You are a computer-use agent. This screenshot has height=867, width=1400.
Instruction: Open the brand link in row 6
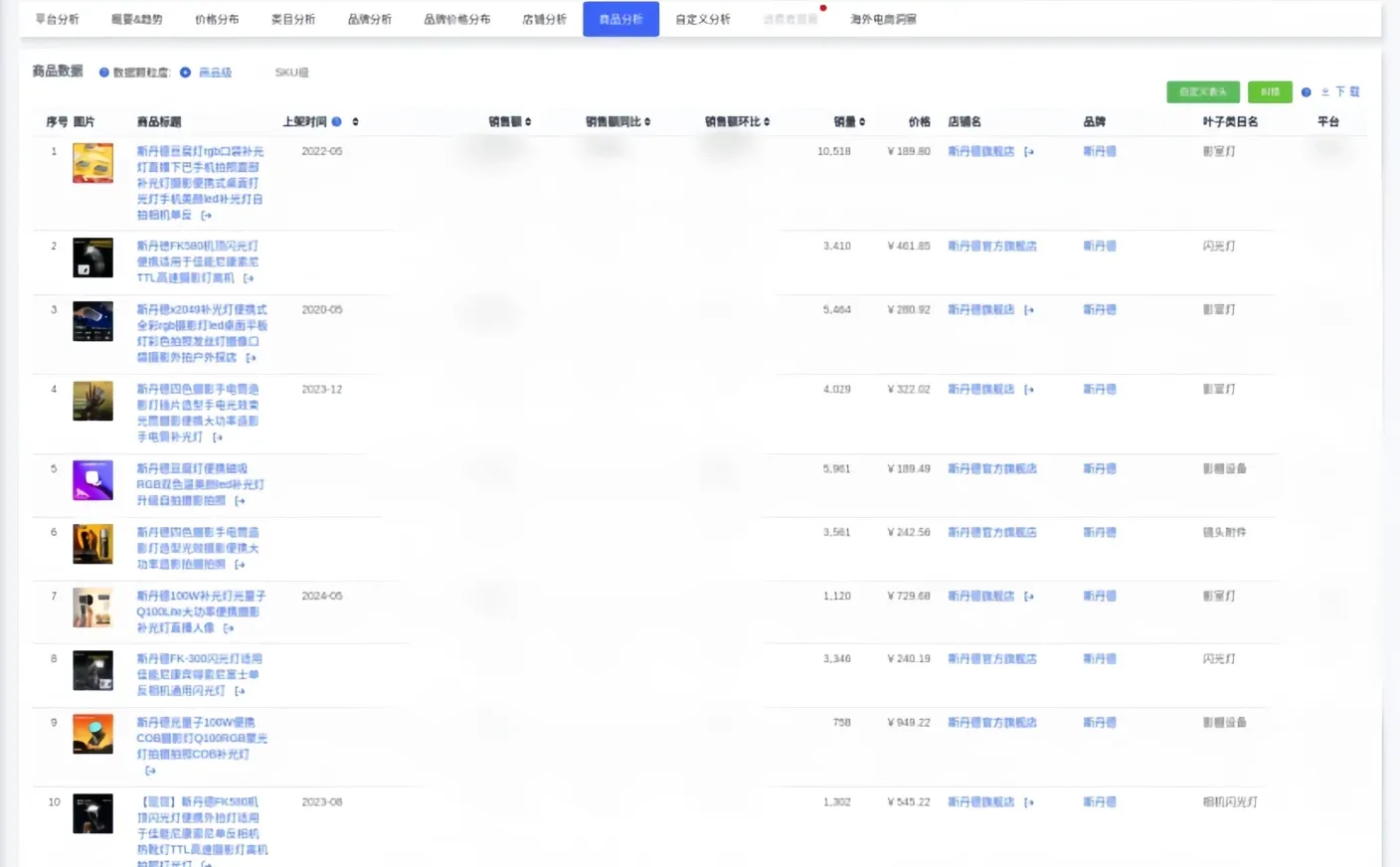coord(1100,533)
